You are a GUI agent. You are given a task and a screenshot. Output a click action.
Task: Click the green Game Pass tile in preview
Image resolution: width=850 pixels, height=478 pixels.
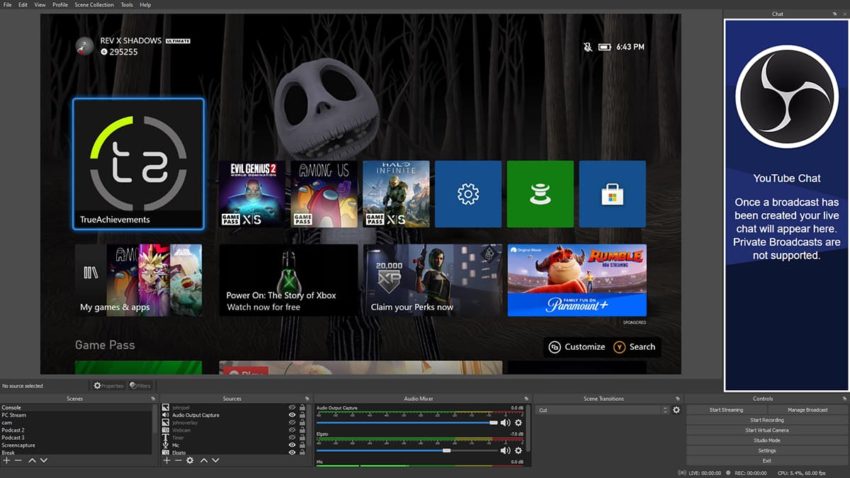[x=540, y=194]
